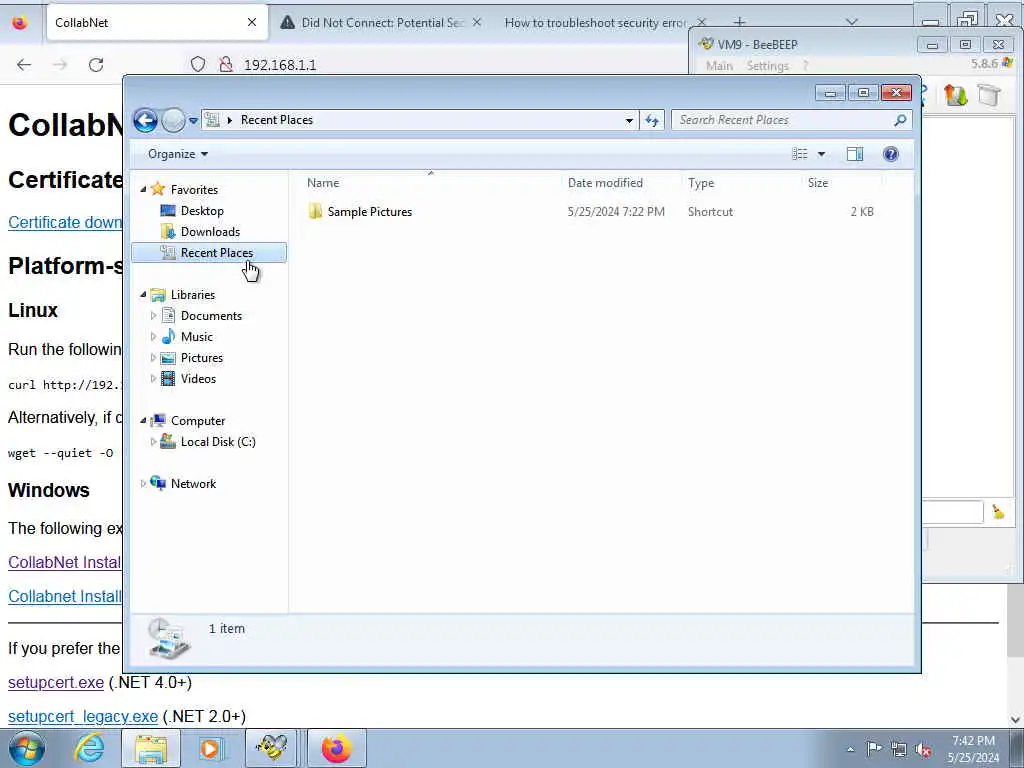
Task: Click the insecure connection lock icon
Action: point(225,65)
